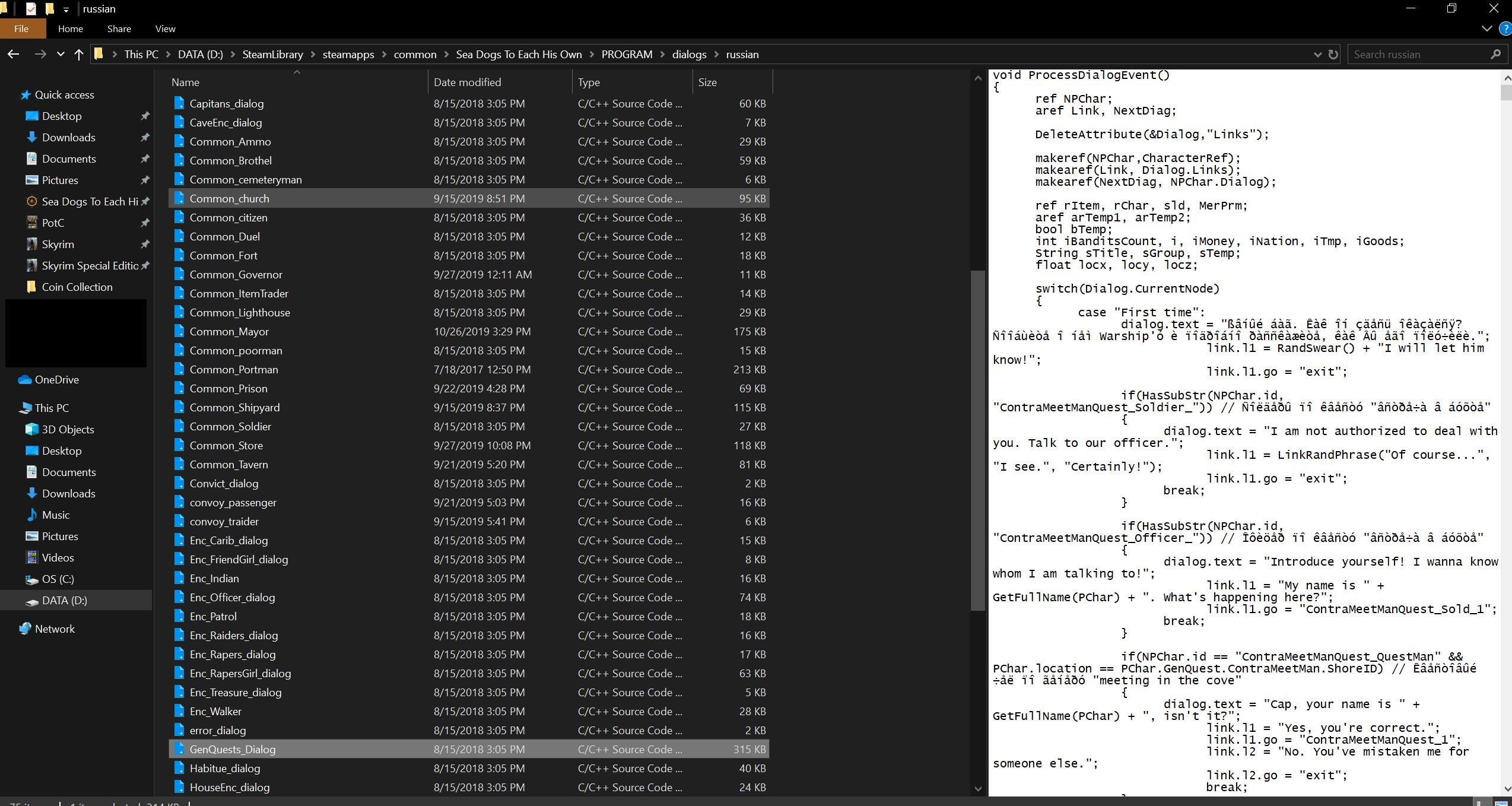Open Videos under This PC
The image size is (1512, 806).
click(x=58, y=557)
